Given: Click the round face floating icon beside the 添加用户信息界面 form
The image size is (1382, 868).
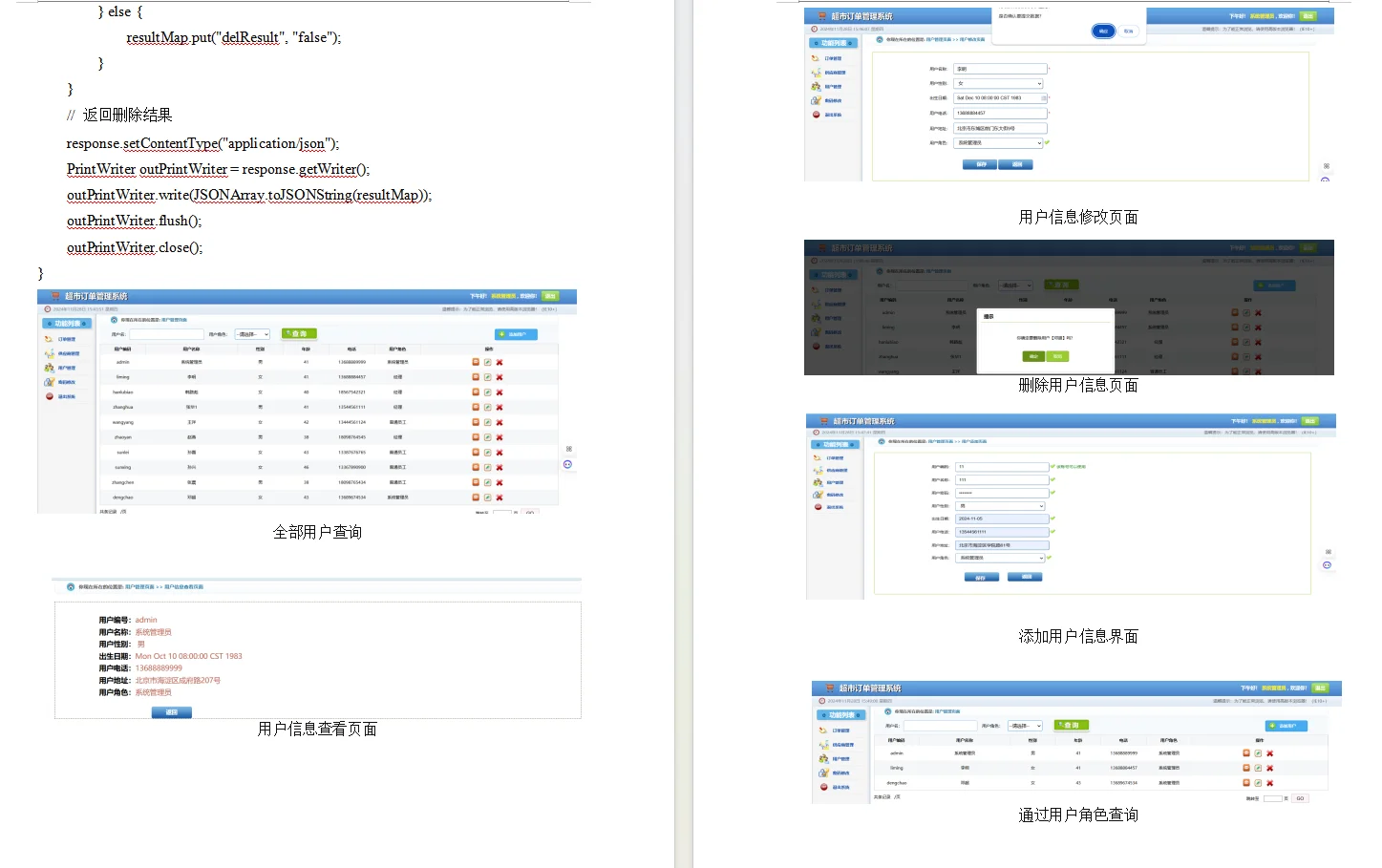Looking at the screenshot, I should [1327, 565].
